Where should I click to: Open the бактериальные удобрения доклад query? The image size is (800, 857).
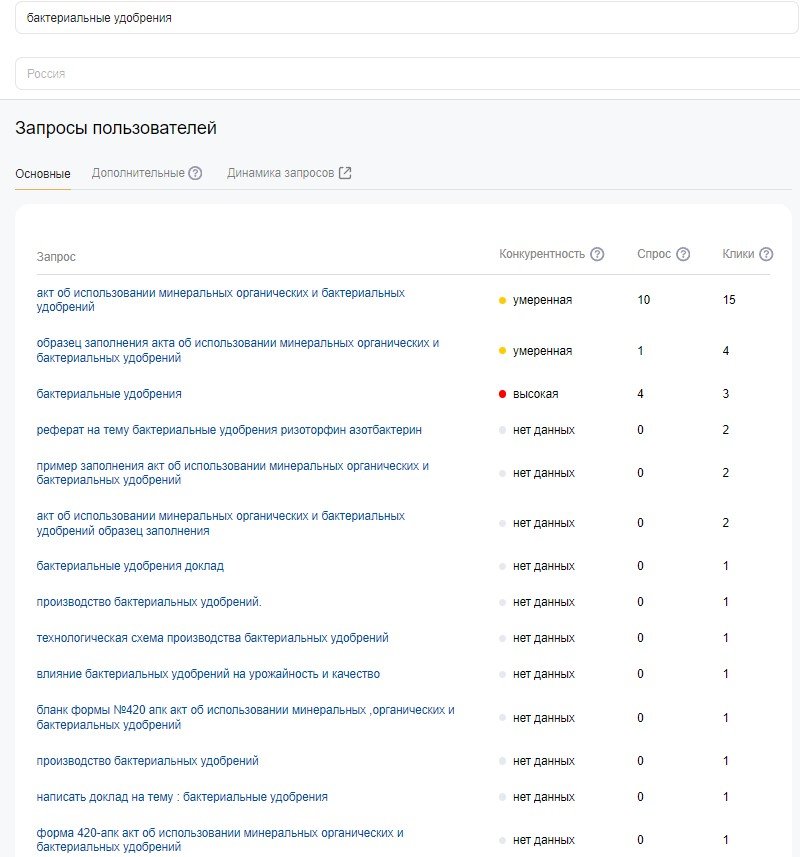[x=130, y=566]
